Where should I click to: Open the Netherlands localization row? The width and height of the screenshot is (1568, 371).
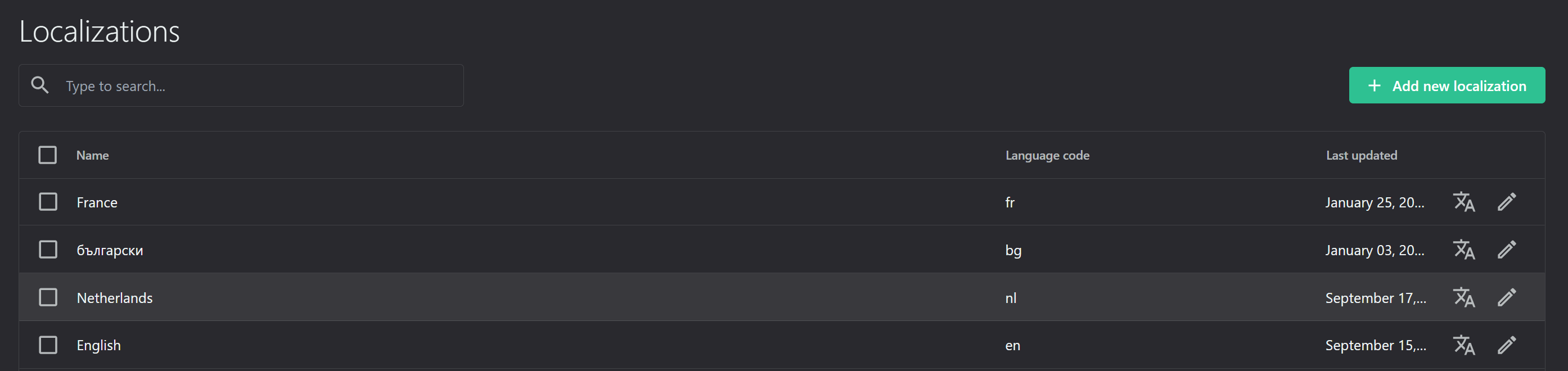[782, 297]
